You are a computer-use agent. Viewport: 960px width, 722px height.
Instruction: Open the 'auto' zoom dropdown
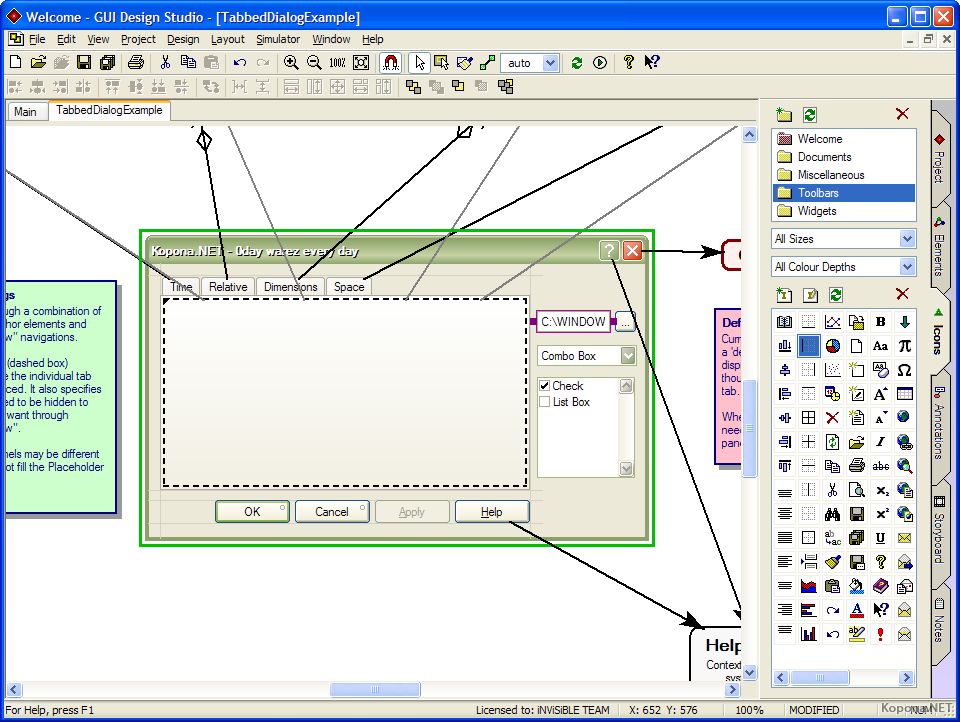pos(550,63)
